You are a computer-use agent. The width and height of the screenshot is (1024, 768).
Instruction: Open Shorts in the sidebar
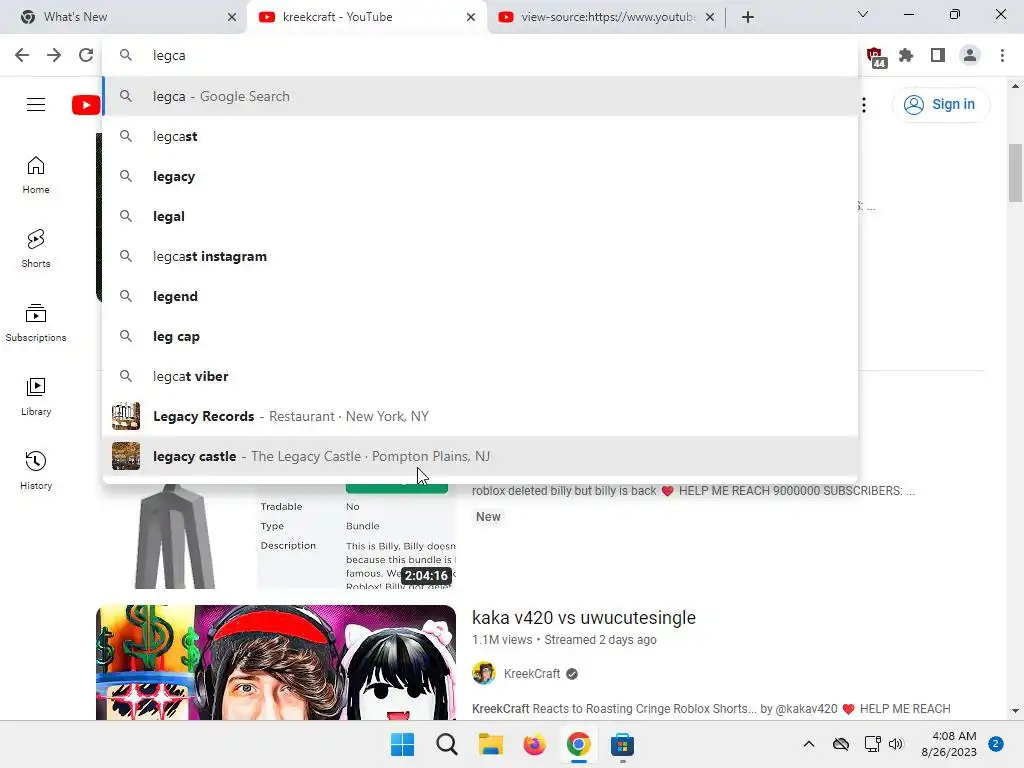[x=36, y=249]
